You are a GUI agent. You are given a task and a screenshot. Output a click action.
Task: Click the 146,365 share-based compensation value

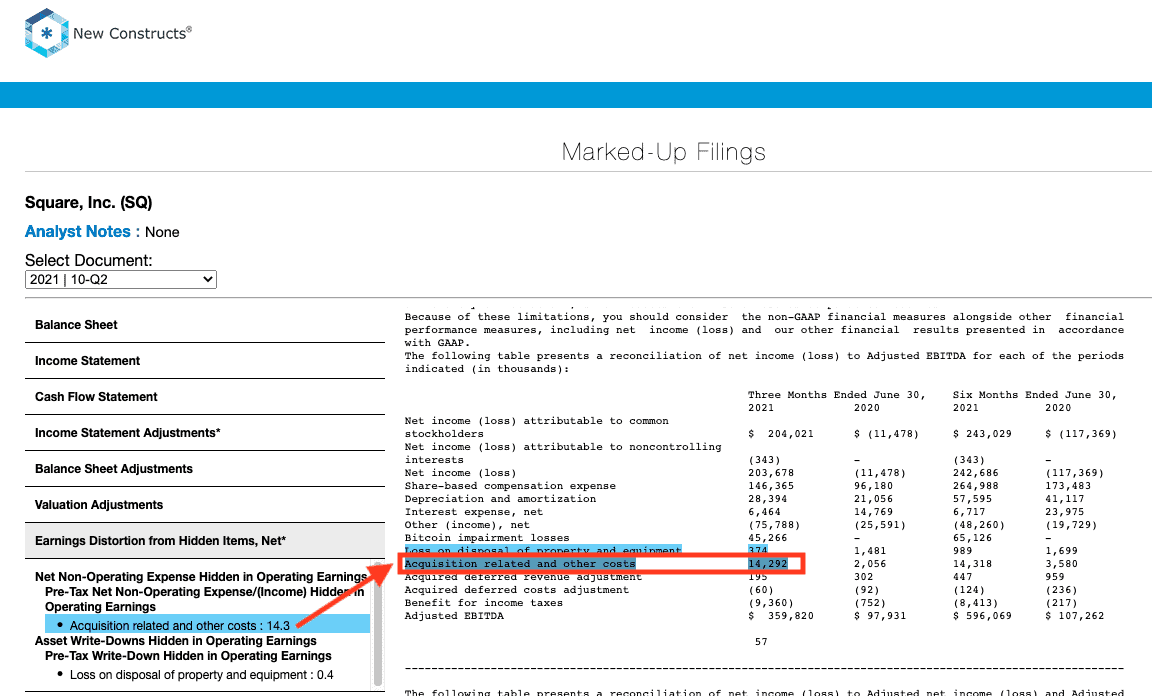(x=771, y=486)
